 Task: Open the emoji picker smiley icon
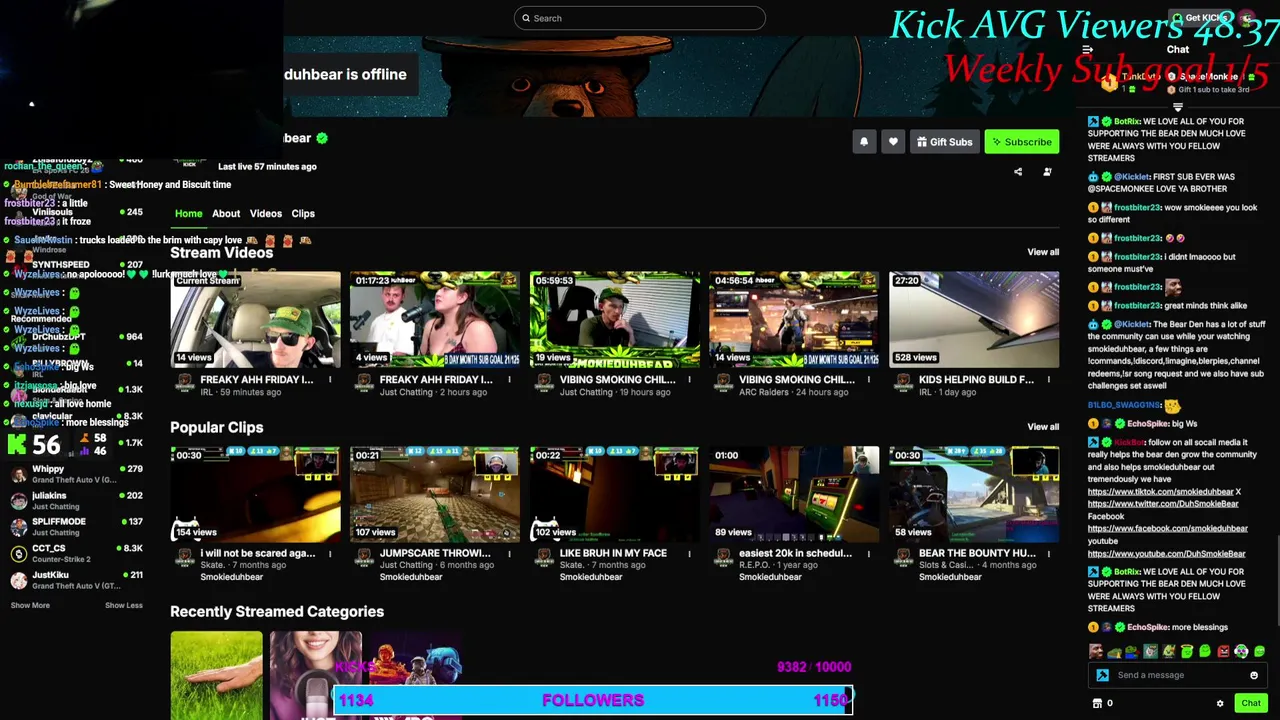tap(1254, 675)
